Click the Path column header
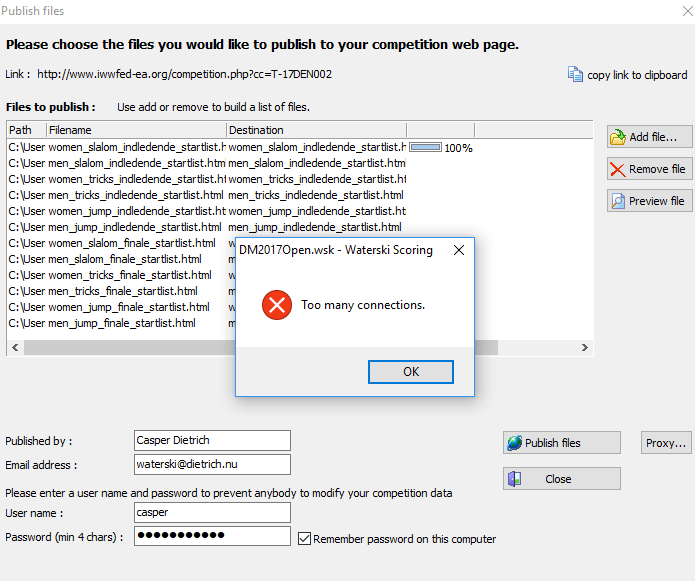The width and height of the screenshot is (695, 581). [25, 130]
